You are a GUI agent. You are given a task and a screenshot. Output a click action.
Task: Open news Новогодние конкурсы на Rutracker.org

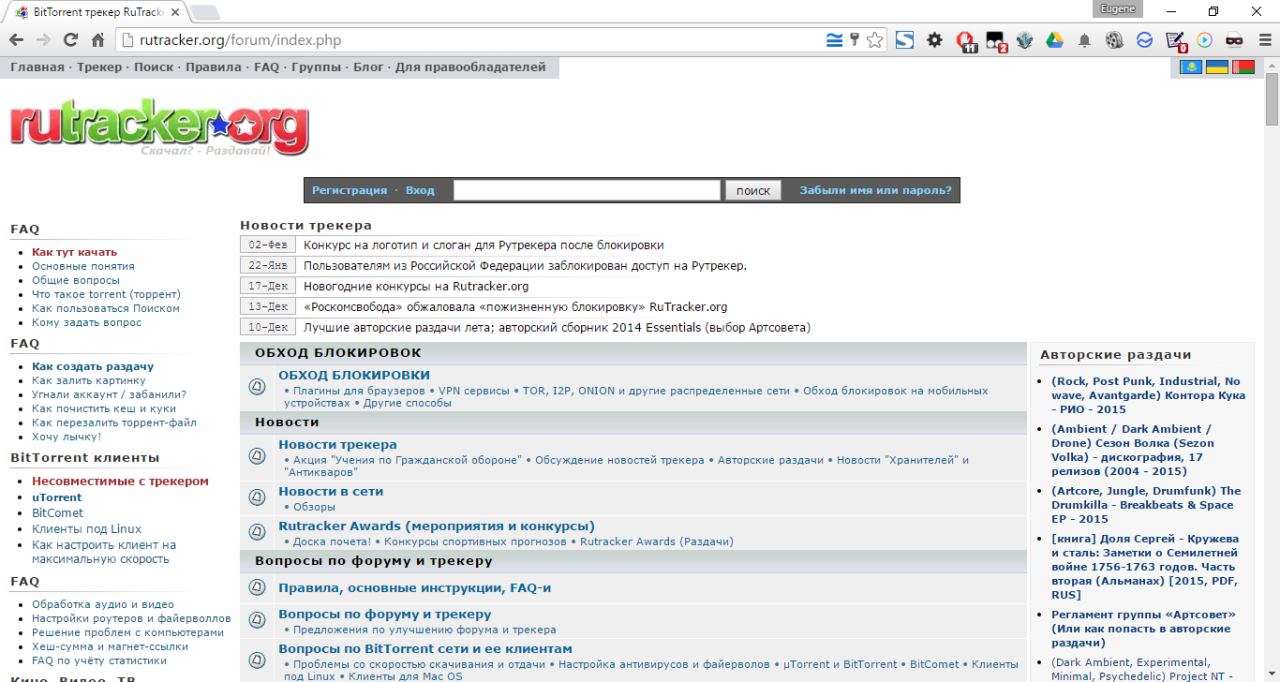click(x=416, y=286)
